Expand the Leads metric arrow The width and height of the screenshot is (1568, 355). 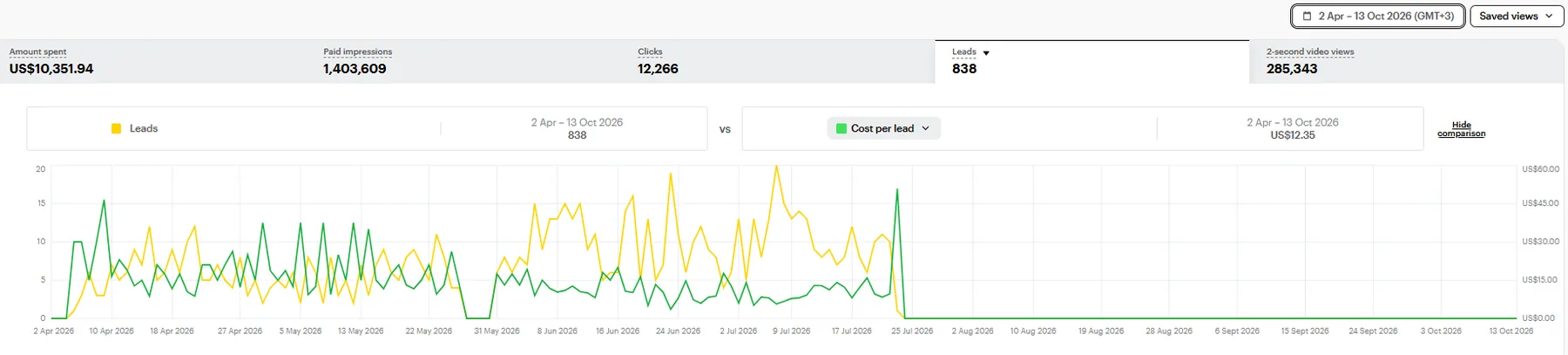986,53
